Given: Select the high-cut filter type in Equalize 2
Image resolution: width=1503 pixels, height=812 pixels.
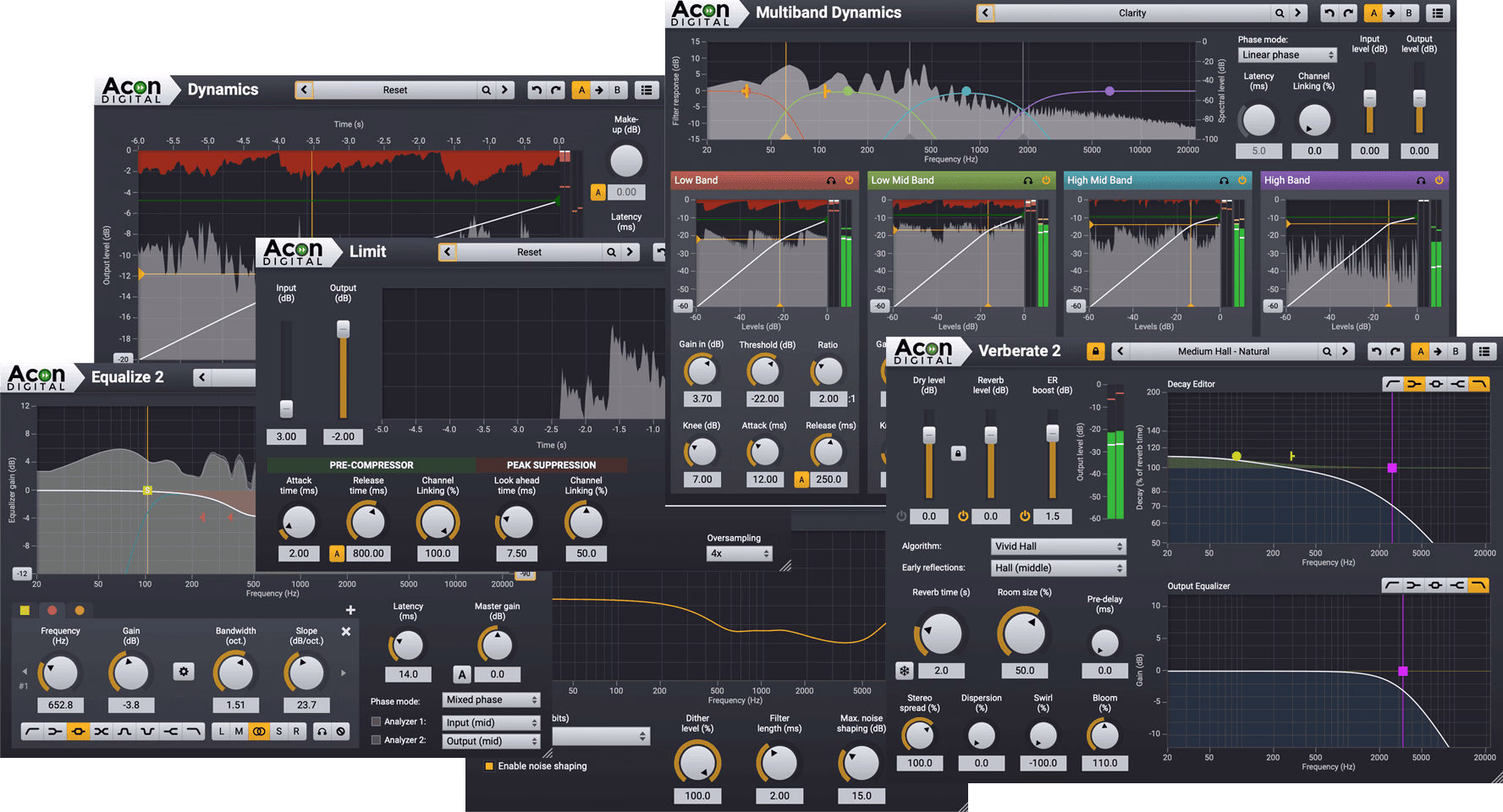Looking at the screenshot, I should (x=193, y=731).
